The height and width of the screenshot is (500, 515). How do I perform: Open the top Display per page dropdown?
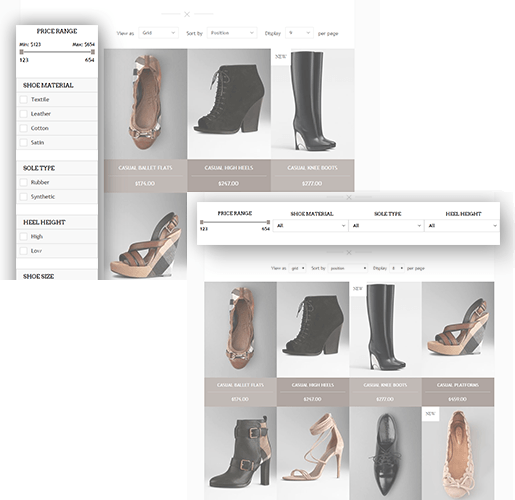(299, 33)
